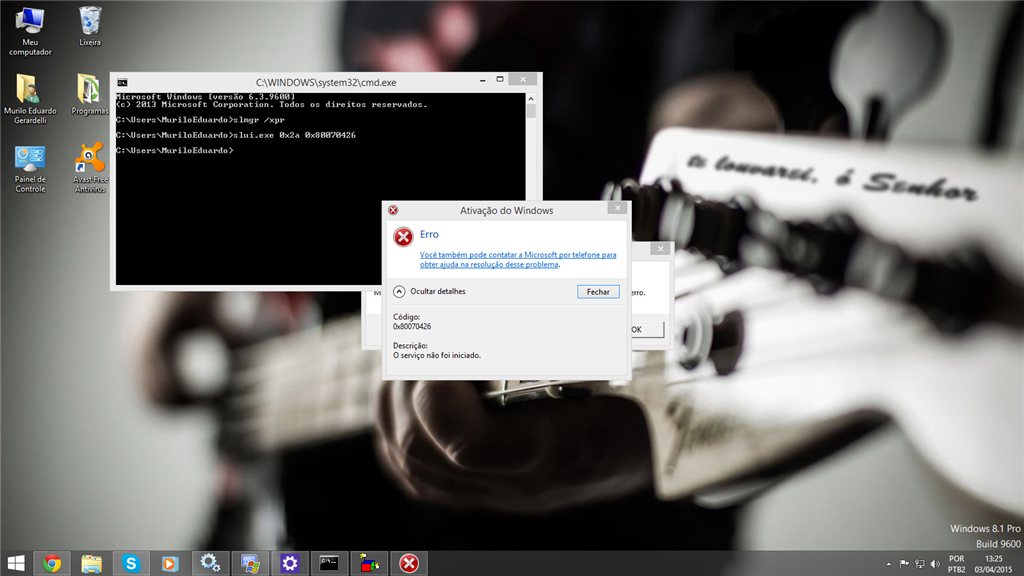Close the background dialog behind activation window
Viewport: 1024px width, 576px height.
click(x=660, y=249)
